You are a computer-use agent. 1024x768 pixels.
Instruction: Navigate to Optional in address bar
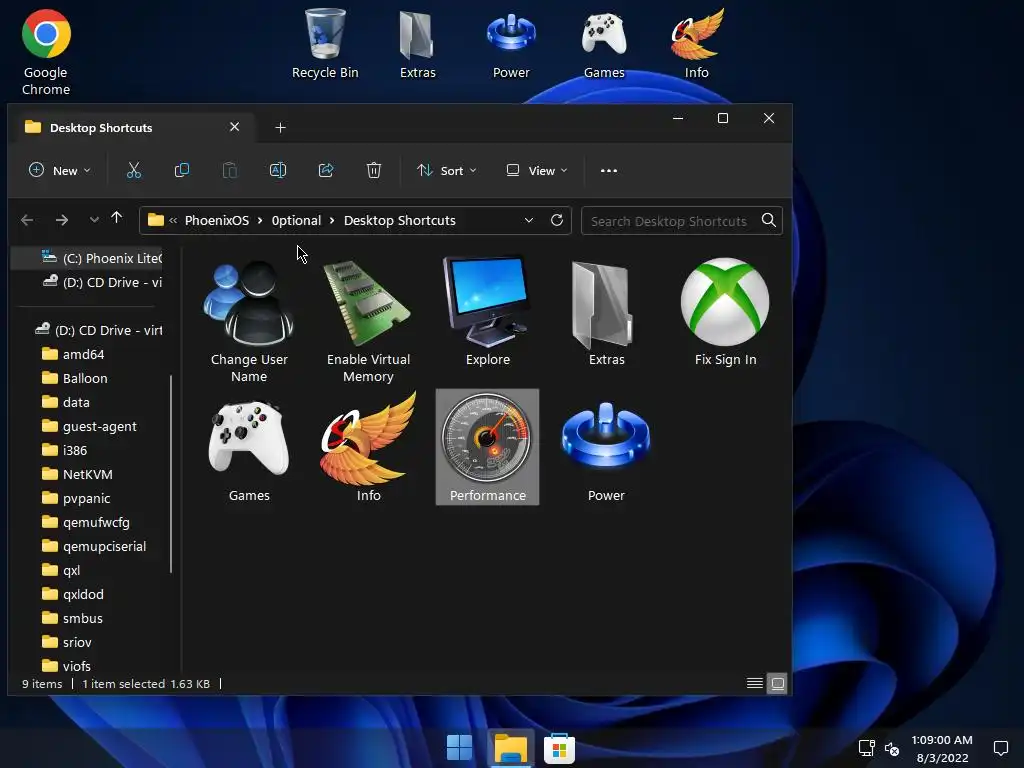pyautogui.click(x=296, y=221)
